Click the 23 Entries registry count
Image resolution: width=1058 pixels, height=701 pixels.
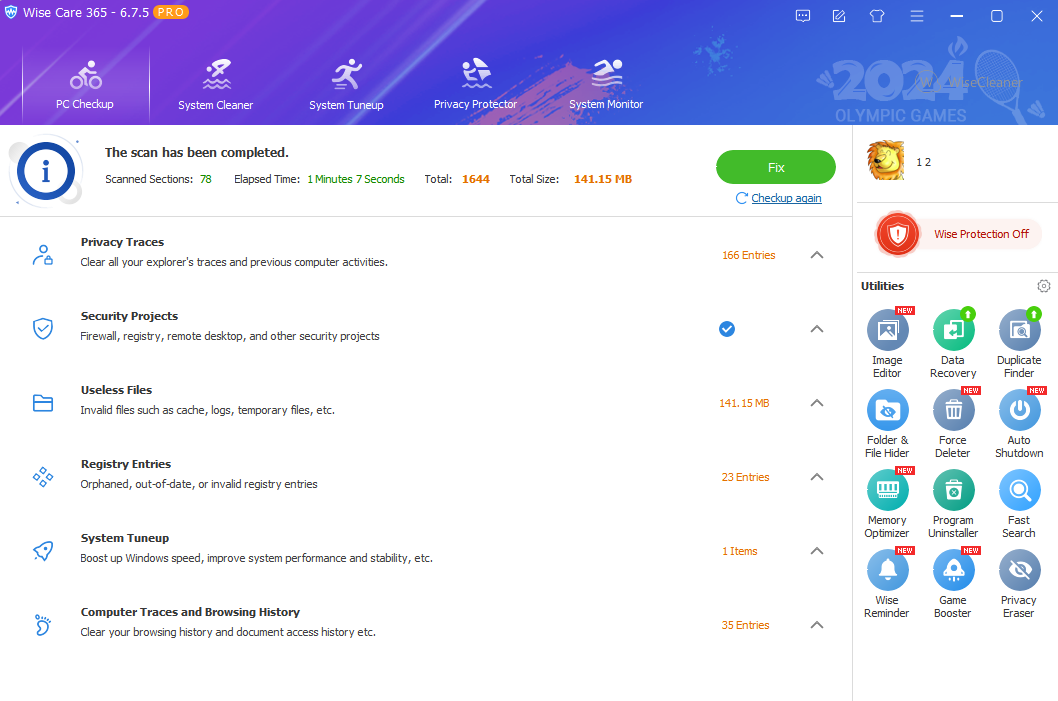[x=746, y=477]
